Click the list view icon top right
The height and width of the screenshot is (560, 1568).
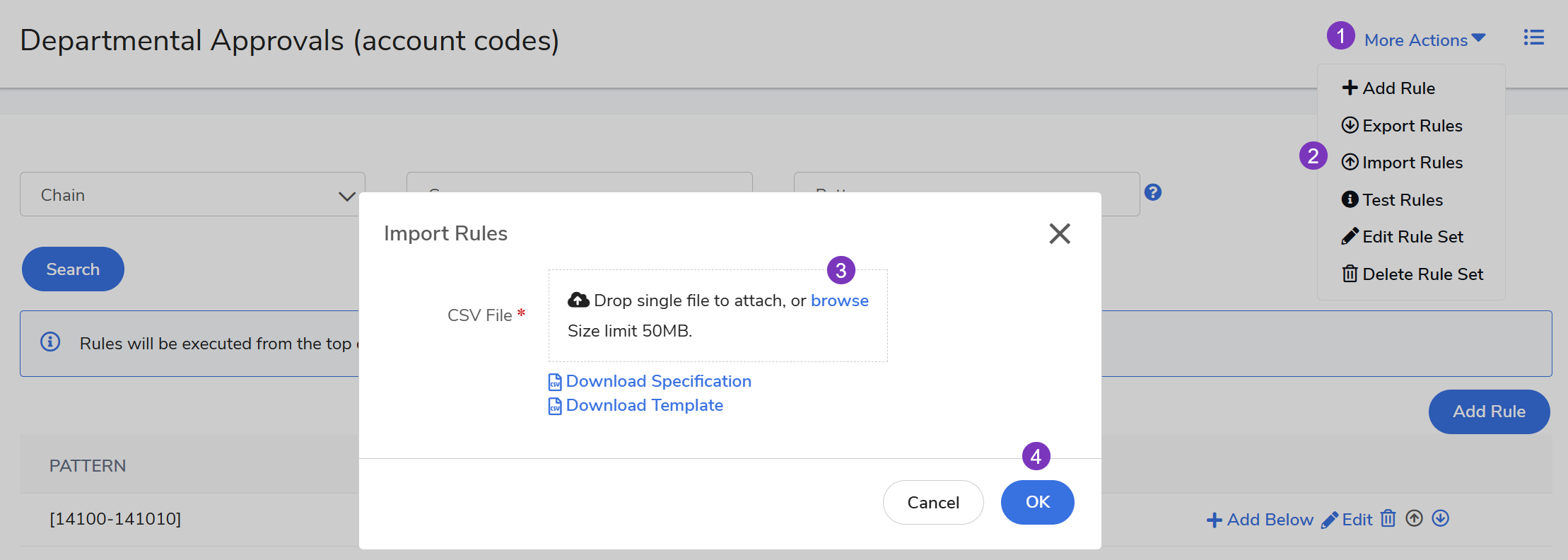click(x=1533, y=37)
